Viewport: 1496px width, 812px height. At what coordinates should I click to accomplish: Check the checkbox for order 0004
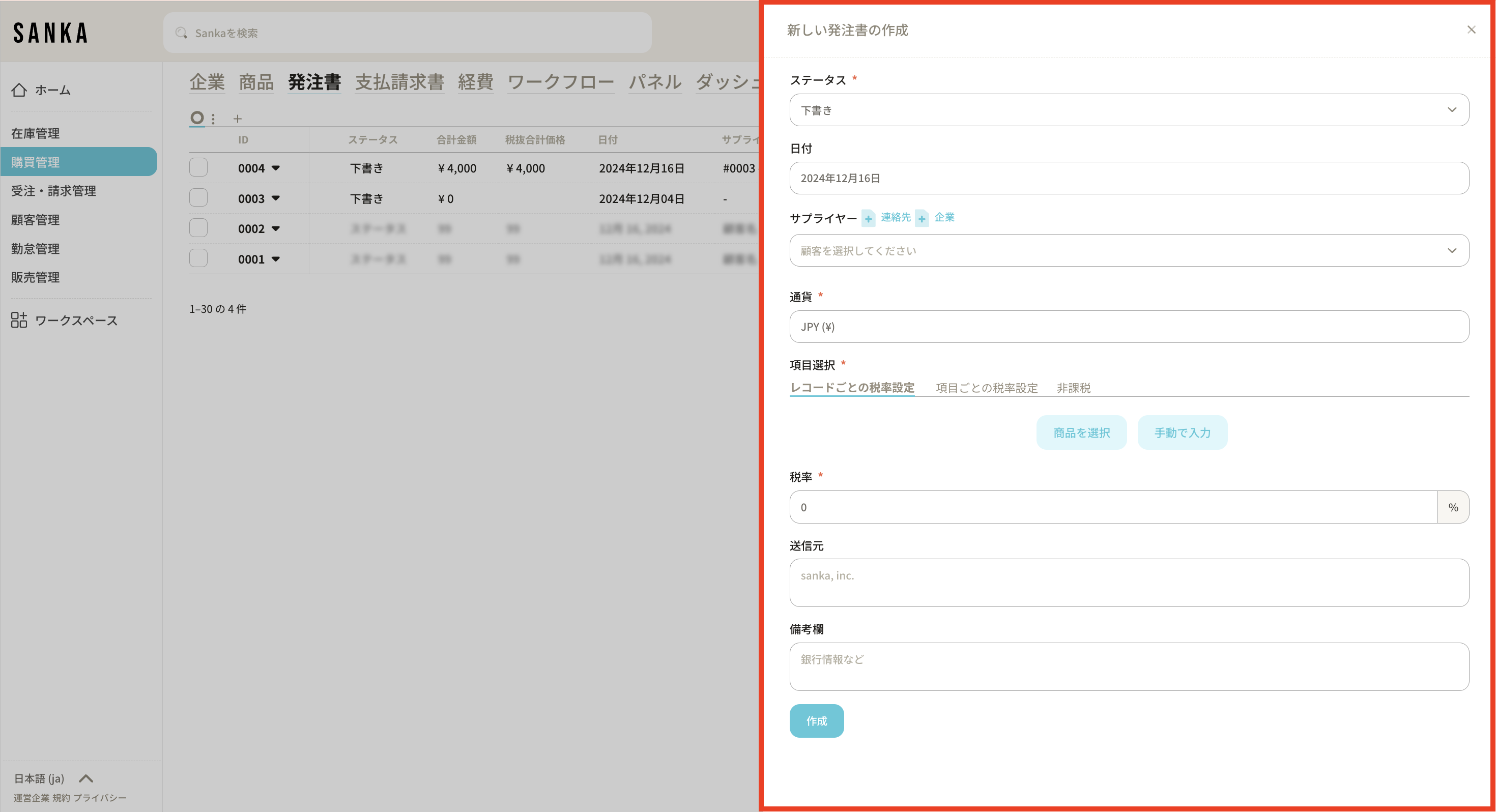[198, 168]
